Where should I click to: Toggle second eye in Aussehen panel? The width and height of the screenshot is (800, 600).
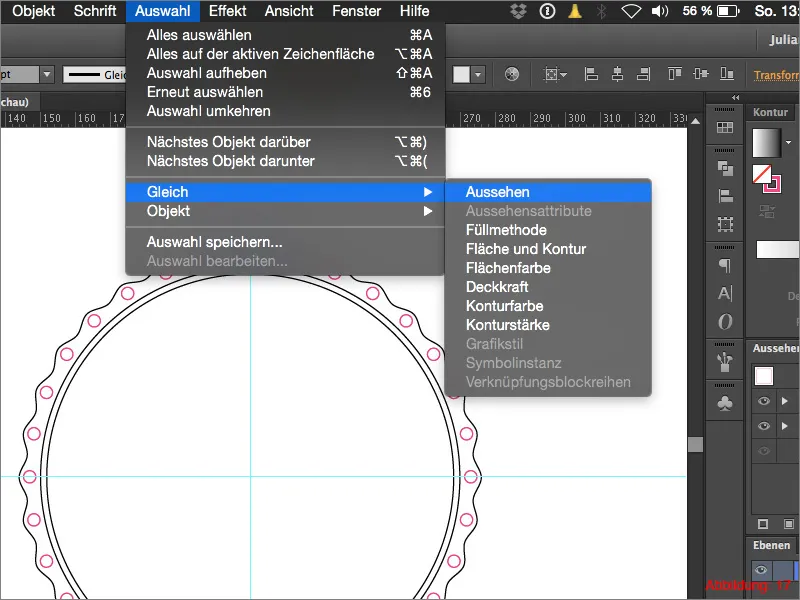[x=764, y=426]
